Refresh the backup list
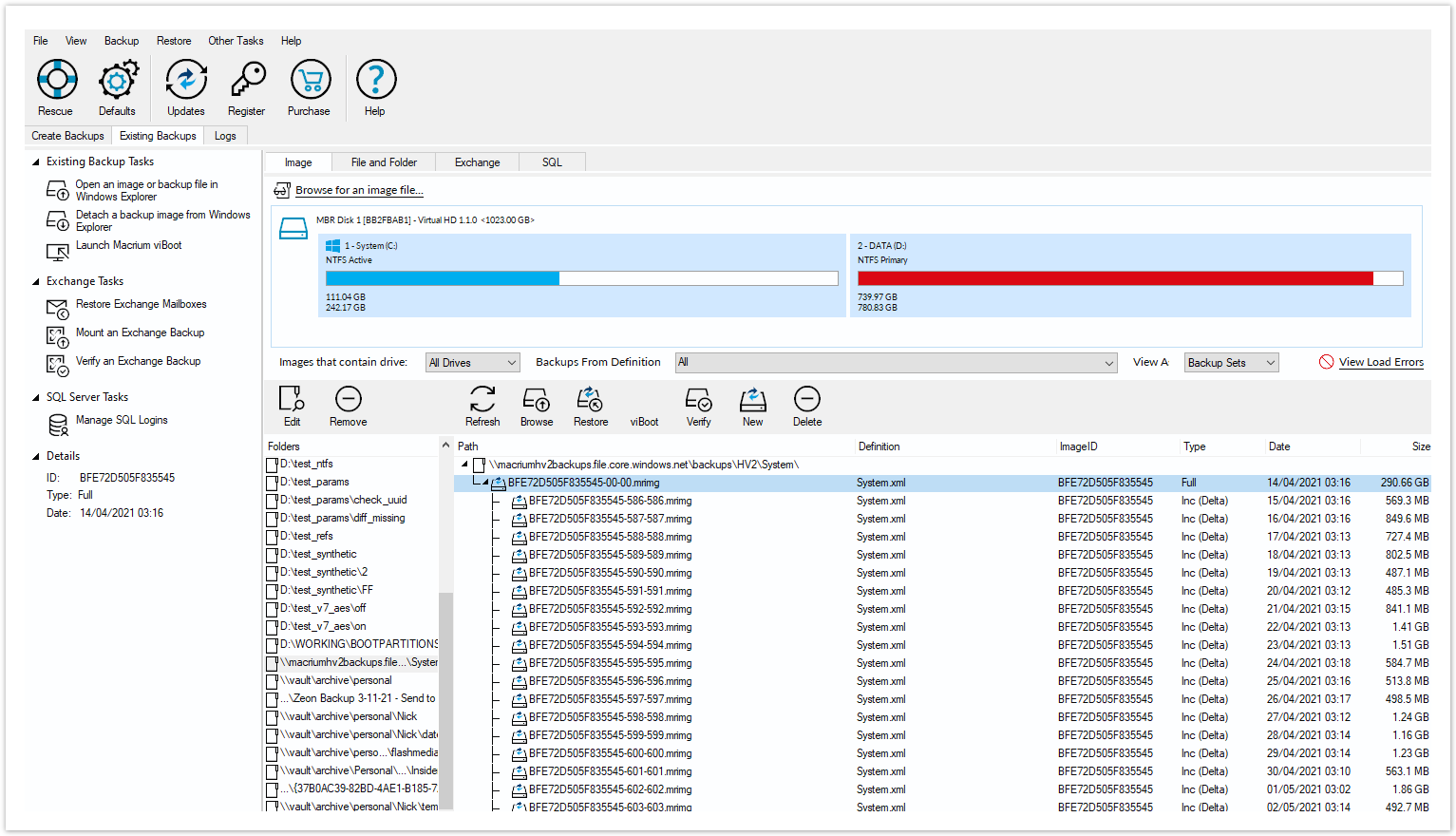The width and height of the screenshot is (1456, 836). [482, 399]
